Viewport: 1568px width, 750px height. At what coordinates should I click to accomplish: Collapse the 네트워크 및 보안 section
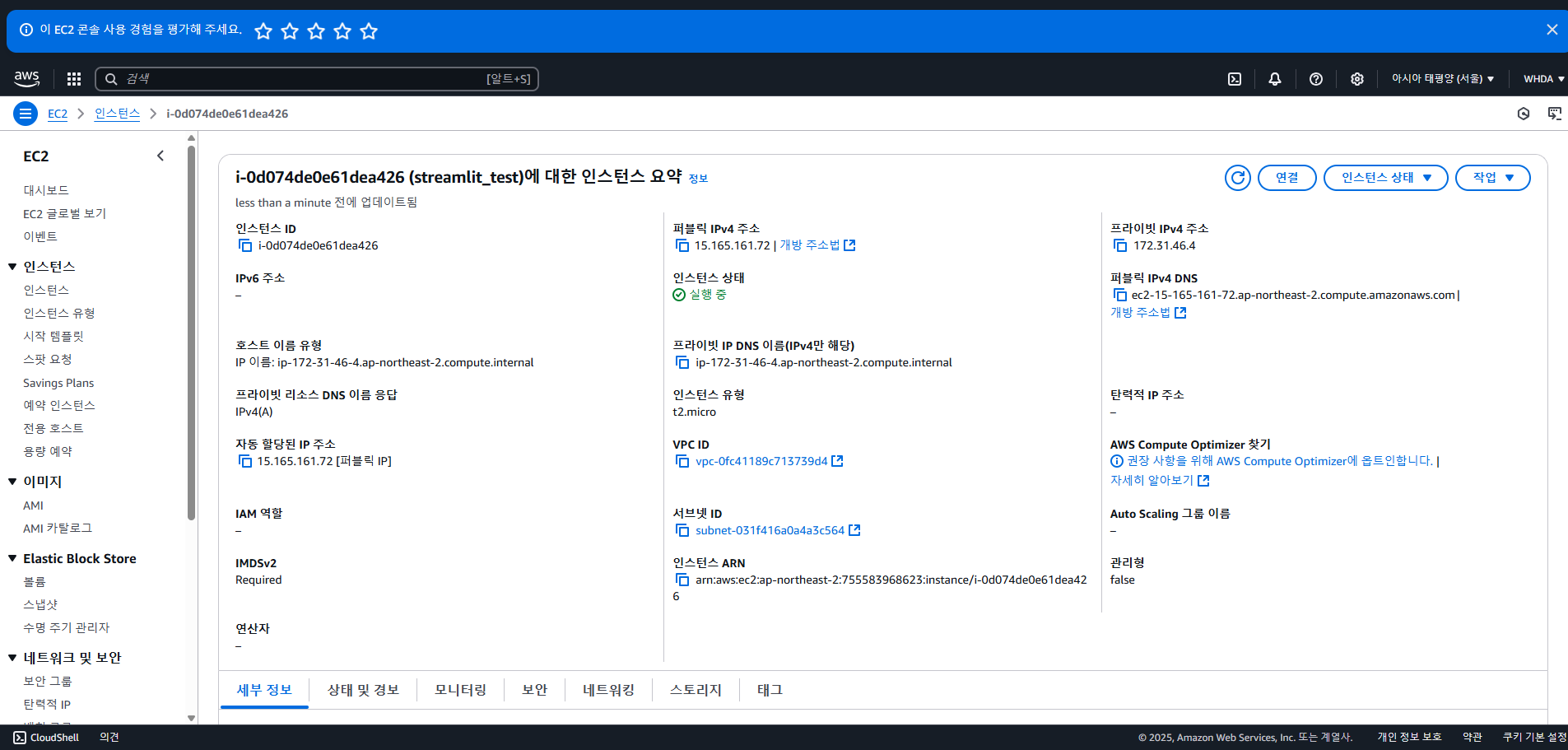click(x=12, y=658)
